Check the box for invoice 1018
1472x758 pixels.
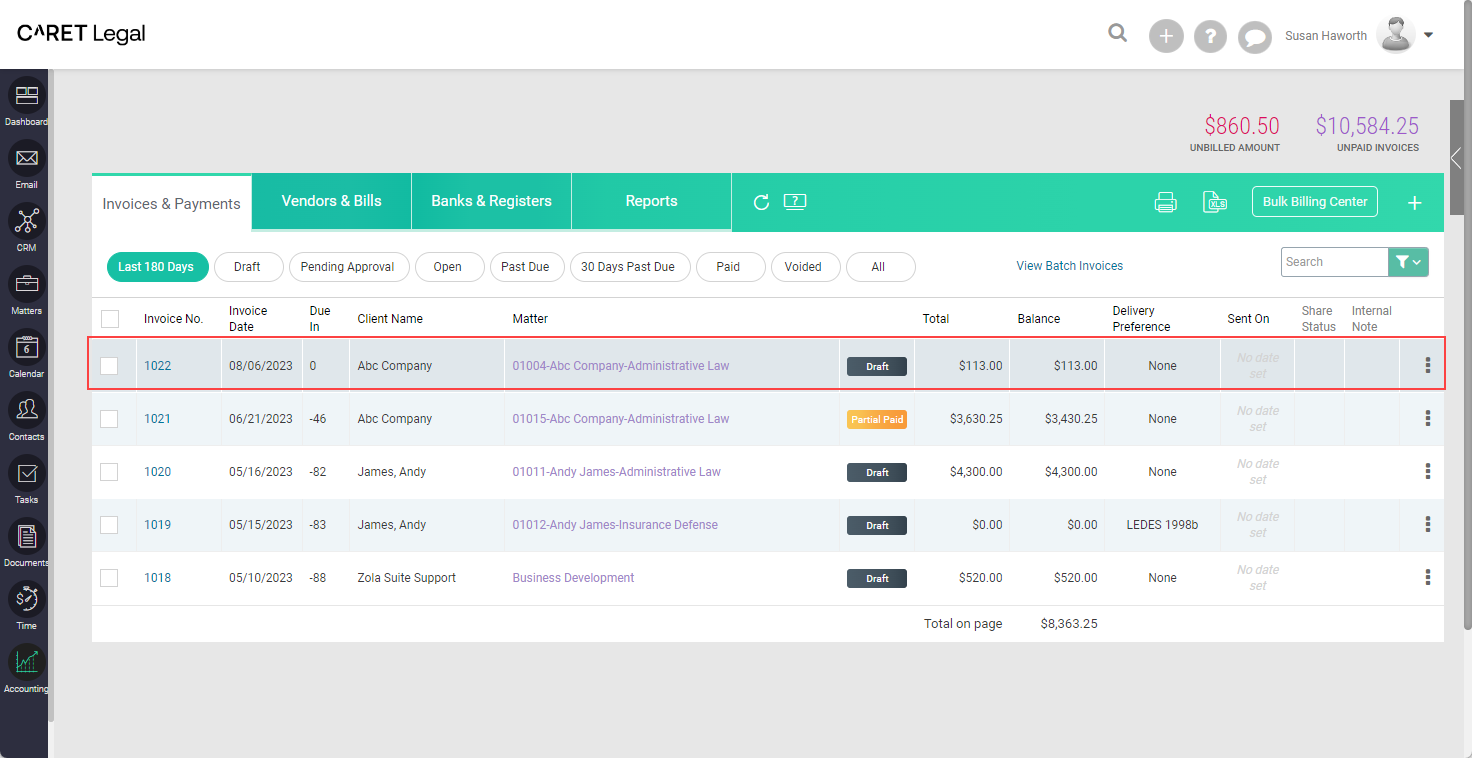coord(109,578)
